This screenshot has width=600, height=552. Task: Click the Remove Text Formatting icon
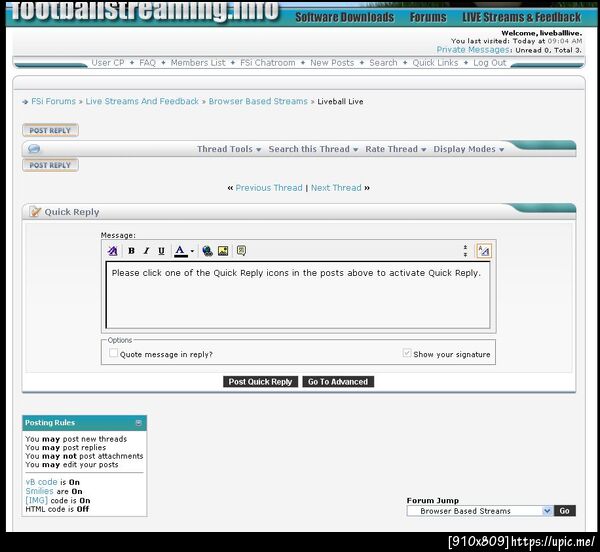[113, 251]
